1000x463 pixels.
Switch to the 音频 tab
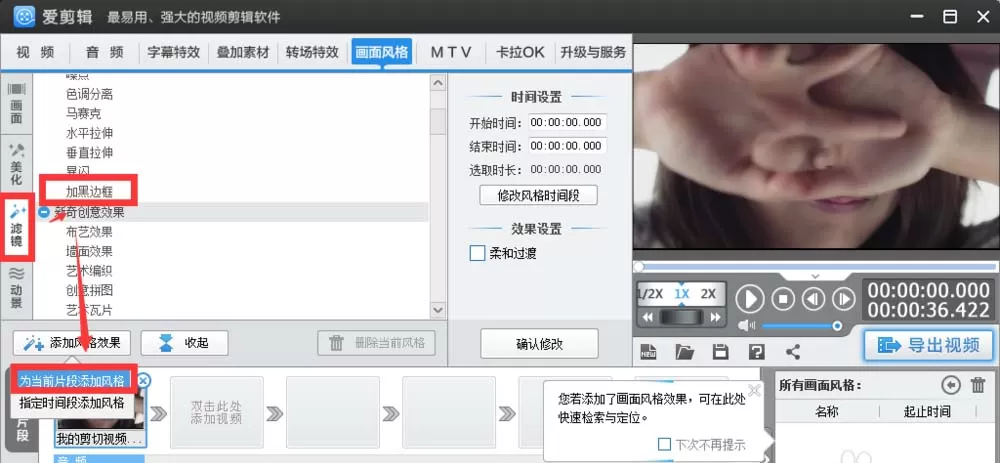[x=105, y=52]
